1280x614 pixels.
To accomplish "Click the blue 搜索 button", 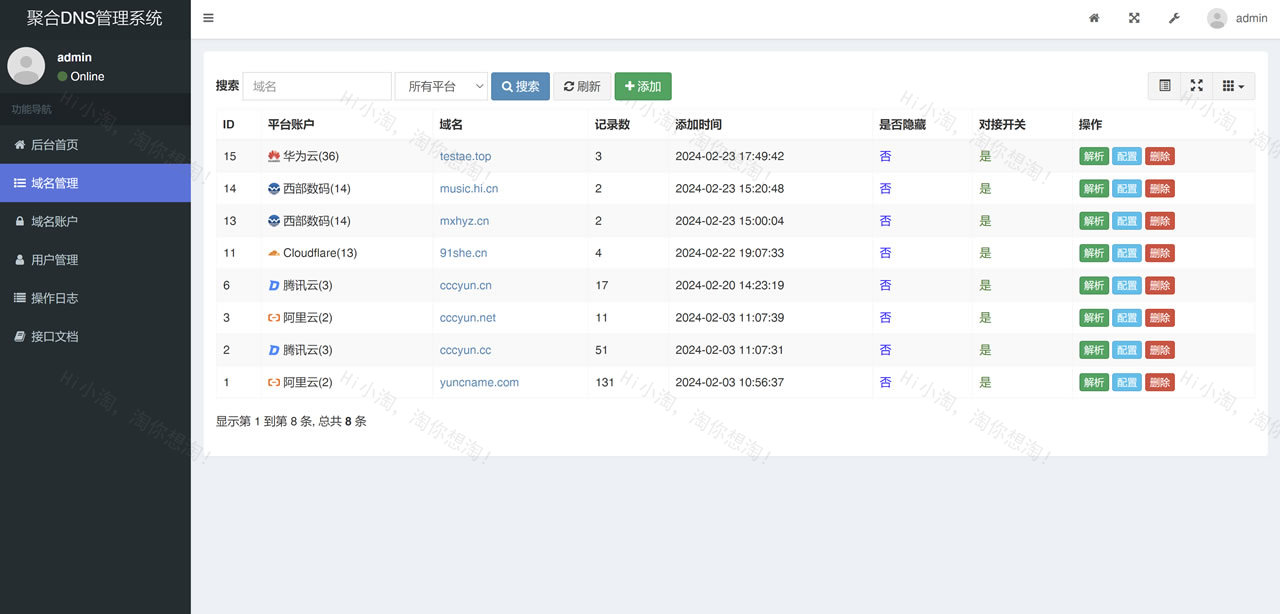I will point(520,86).
